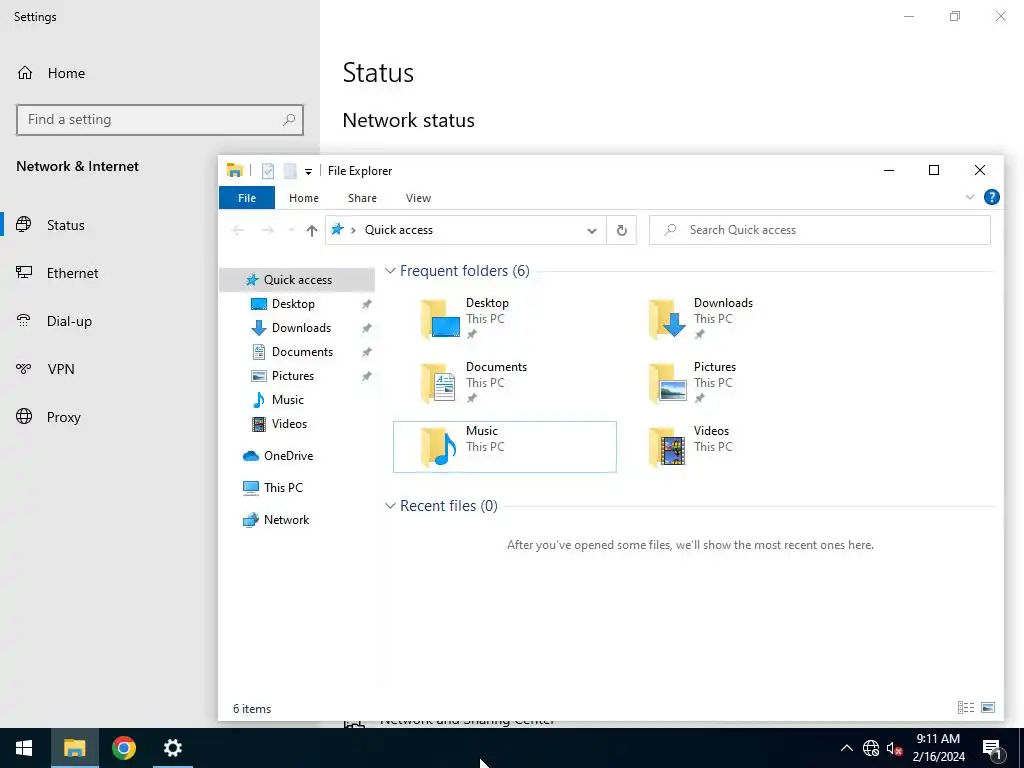Image resolution: width=1024 pixels, height=768 pixels.
Task: Click the File Explorer title bar folder icon
Action: (x=234, y=170)
